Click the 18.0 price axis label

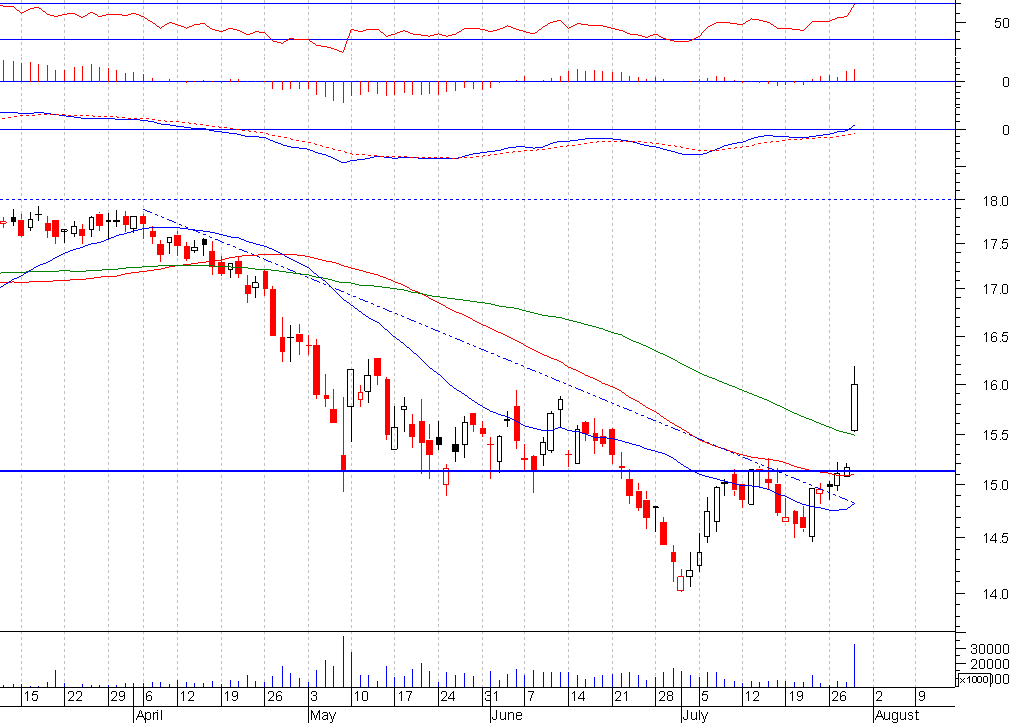(x=996, y=201)
